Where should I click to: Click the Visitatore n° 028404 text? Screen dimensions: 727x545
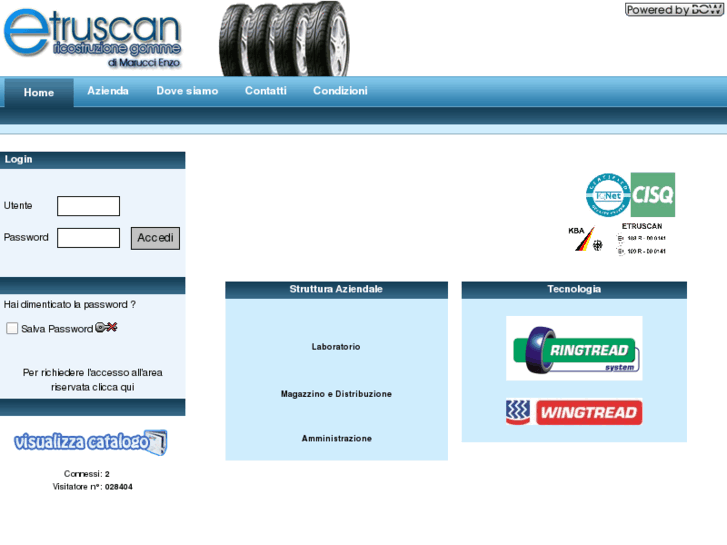(92, 487)
